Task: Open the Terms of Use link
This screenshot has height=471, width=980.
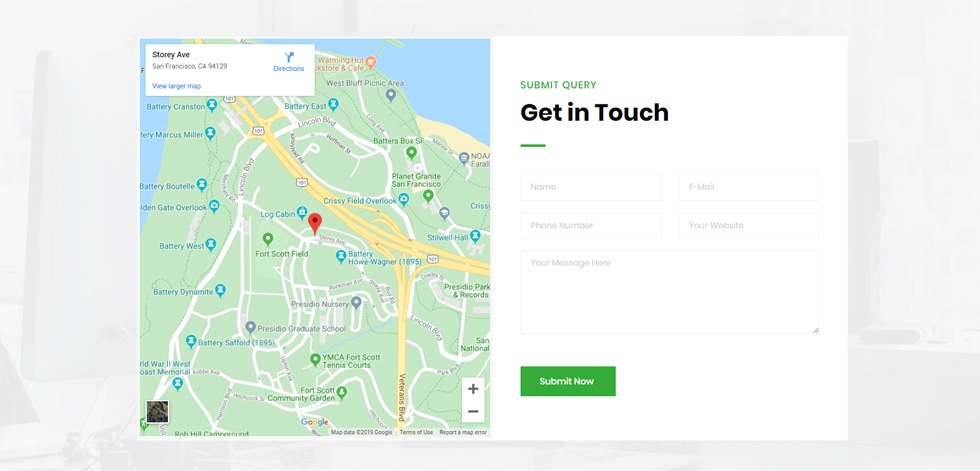Action: click(416, 432)
